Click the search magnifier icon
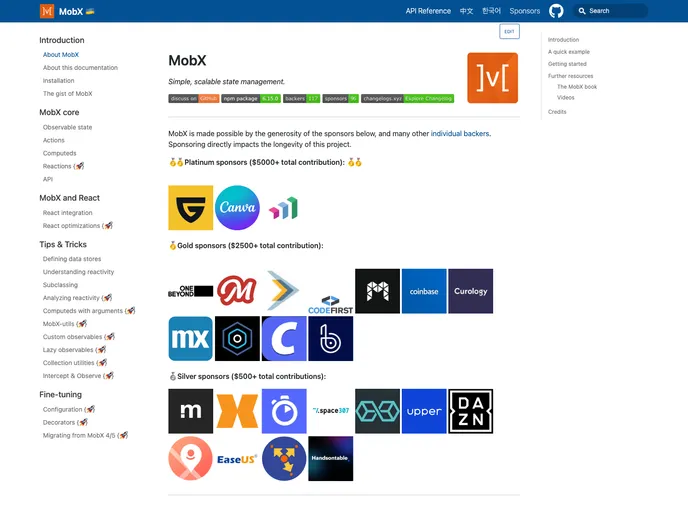The image size is (688, 512). [582, 11]
